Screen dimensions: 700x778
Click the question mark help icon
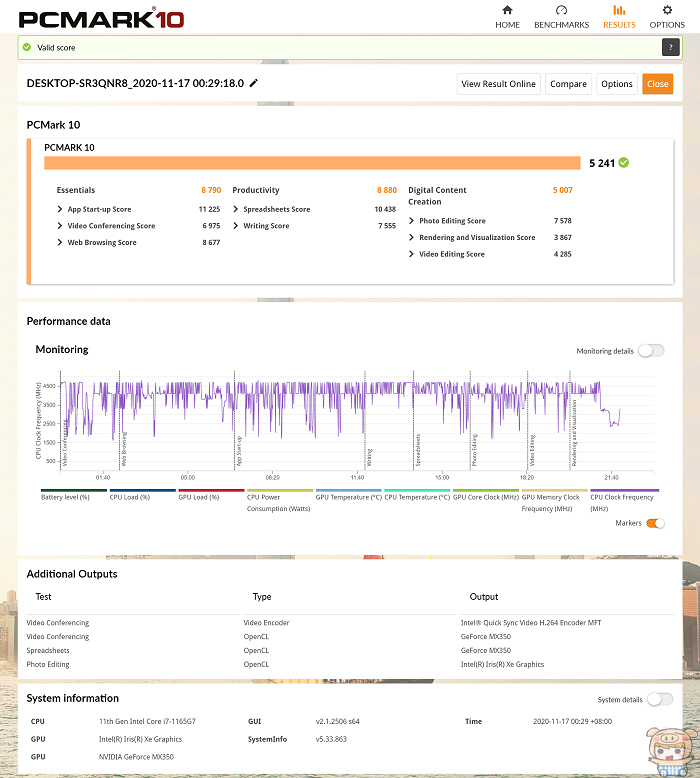[670, 47]
